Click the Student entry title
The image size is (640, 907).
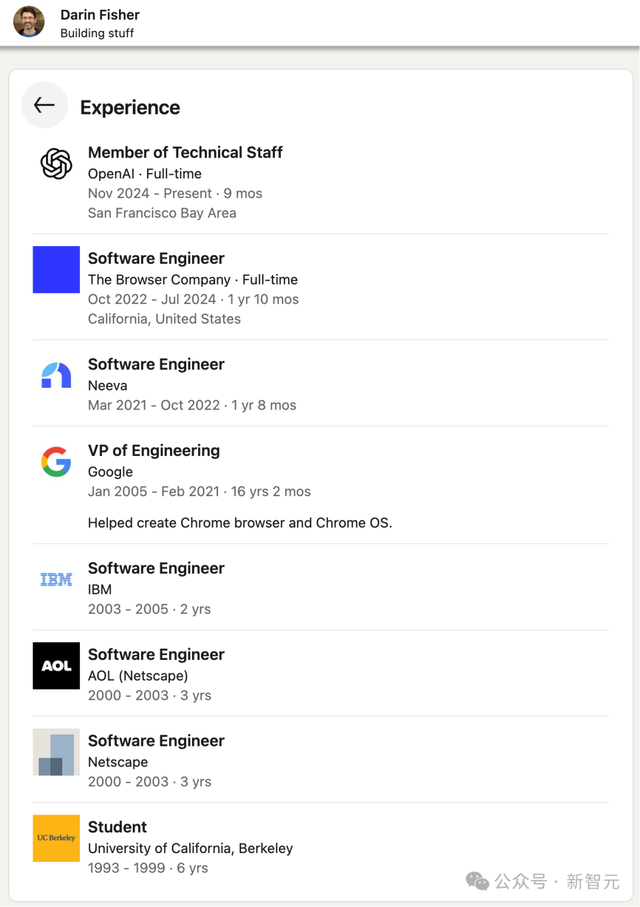117,827
